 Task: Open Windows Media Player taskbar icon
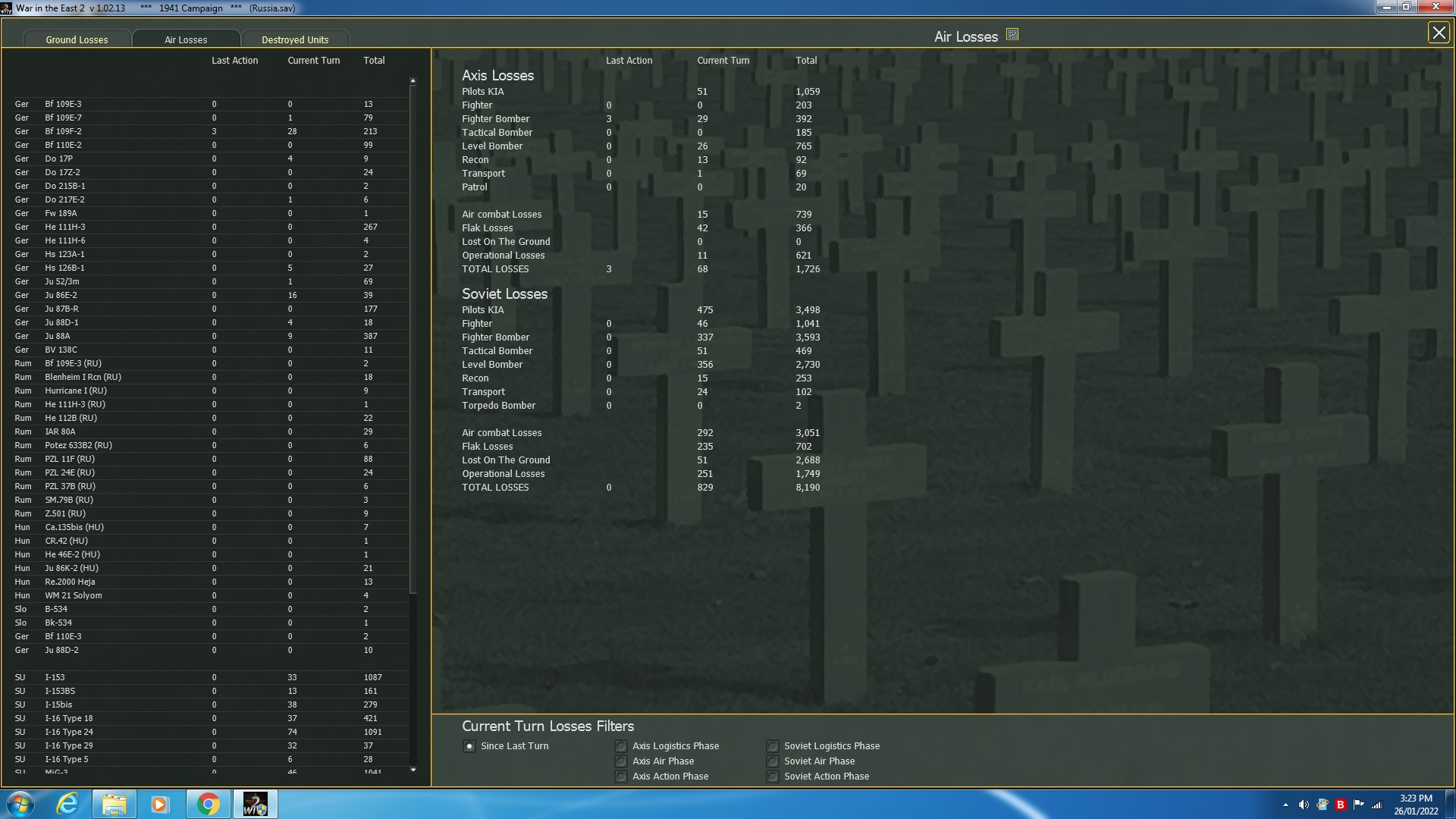click(159, 804)
